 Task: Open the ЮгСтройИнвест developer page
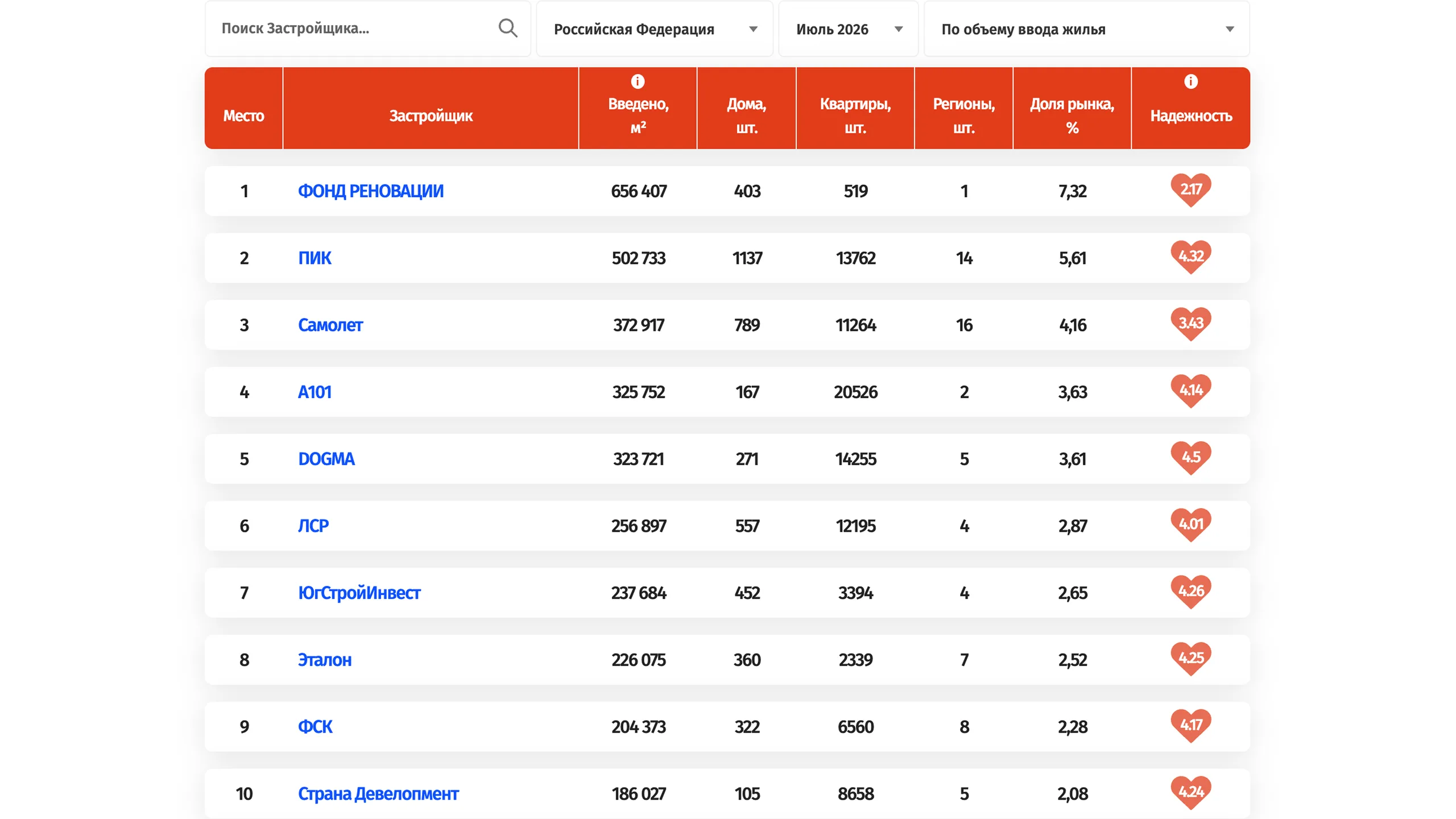(x=359, y=593)
